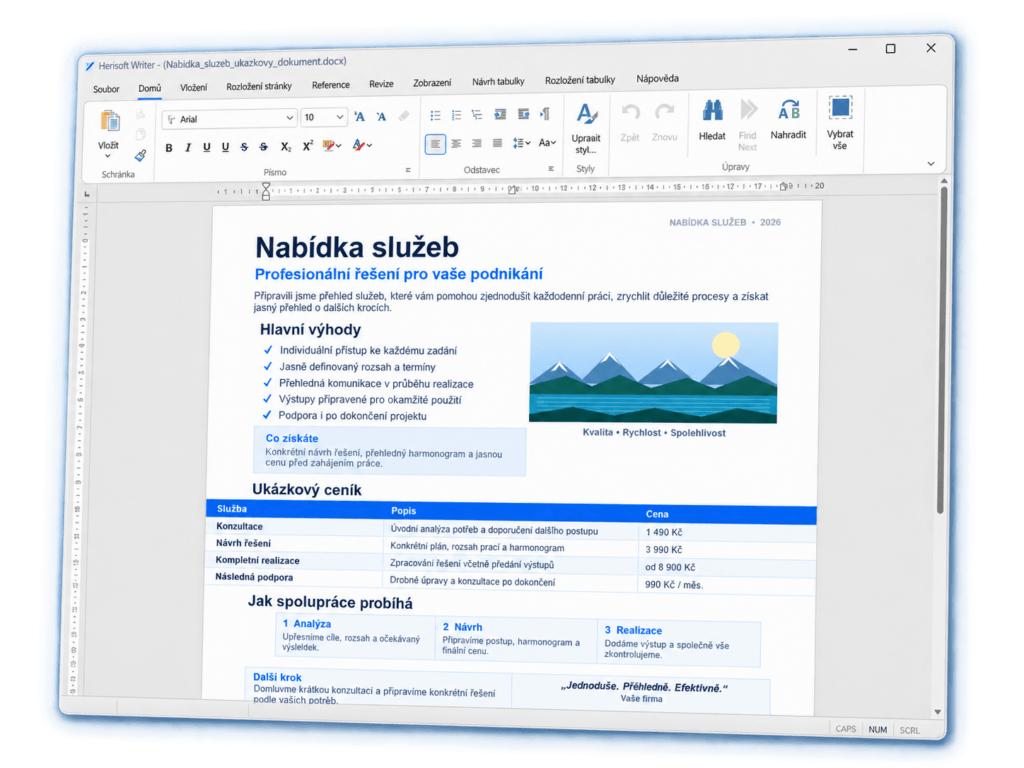Apply Subscript X₂ formatting
The width and height of the screenshot is (1024, 768).
285,147
